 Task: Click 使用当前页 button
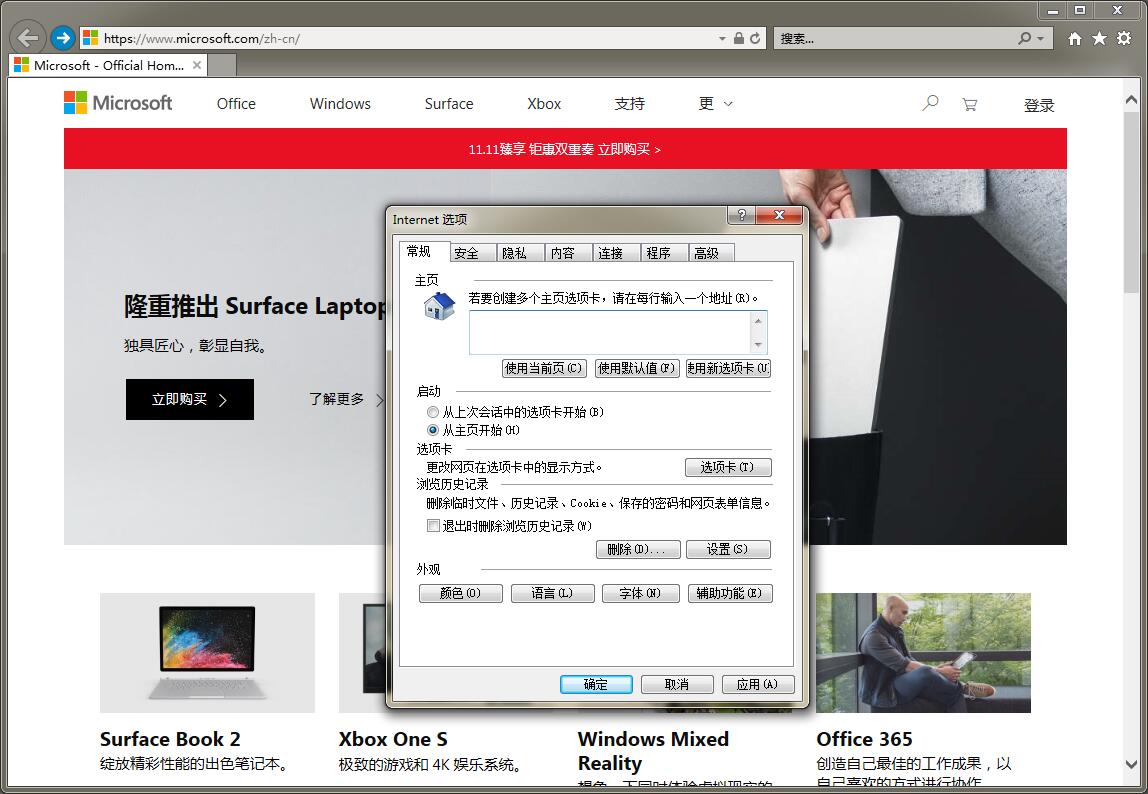tap(544, 368)
